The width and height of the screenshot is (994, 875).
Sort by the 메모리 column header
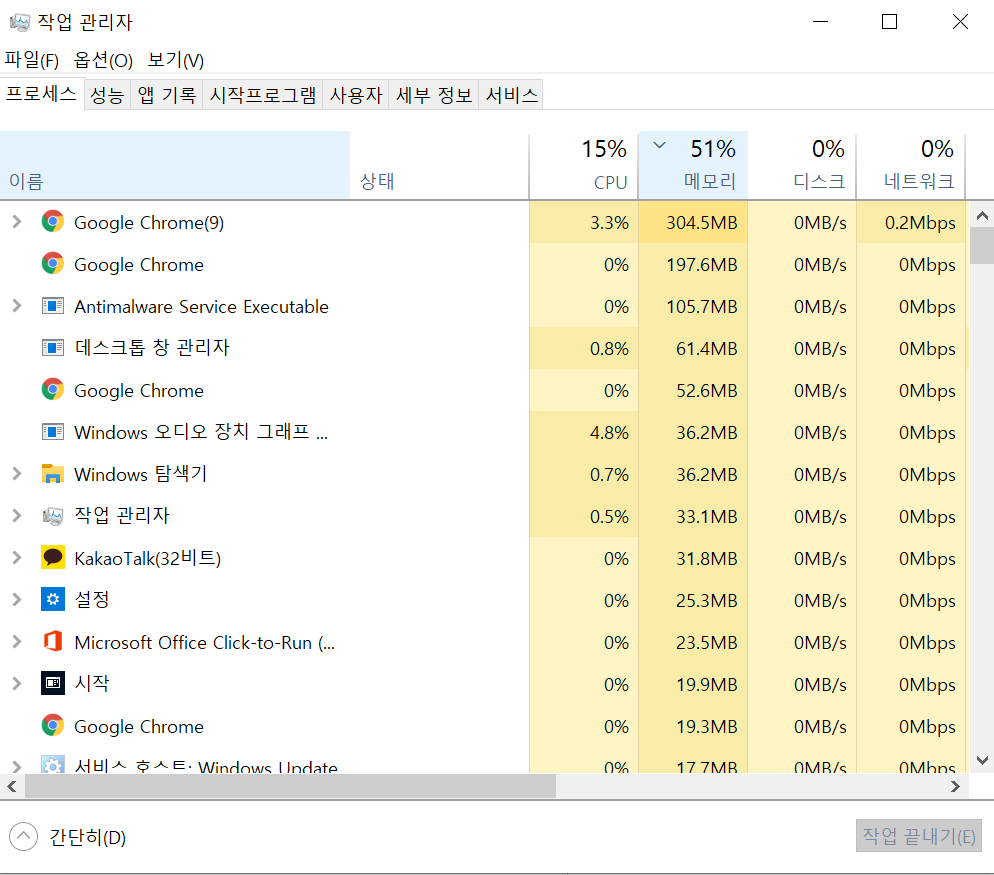[693, 165]
